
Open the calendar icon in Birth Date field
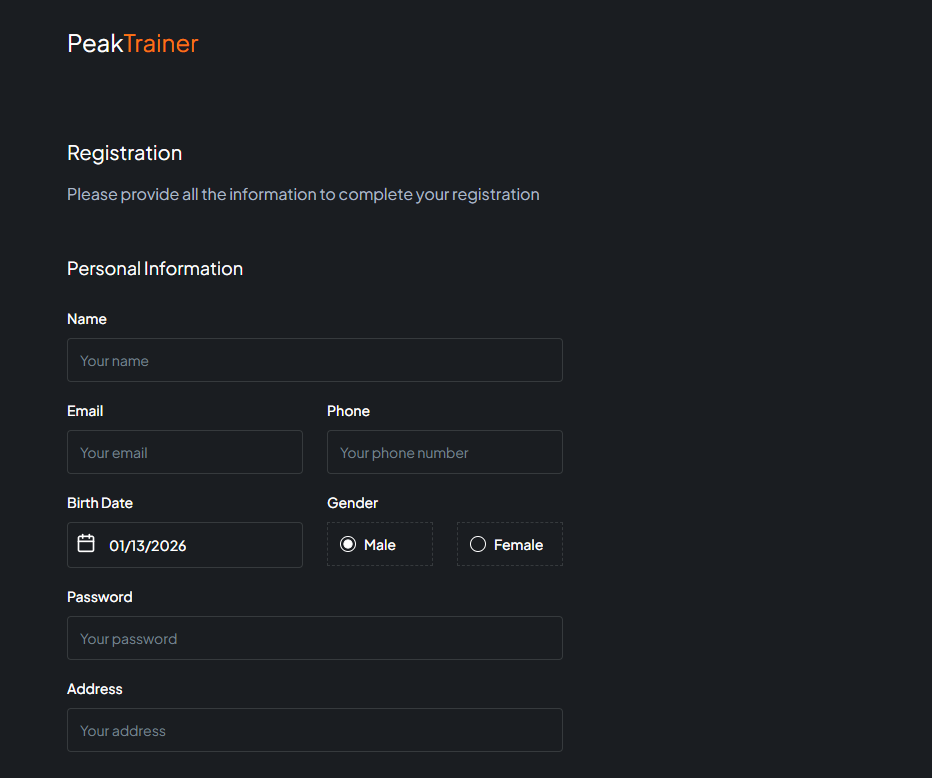[x=87, y=544]
